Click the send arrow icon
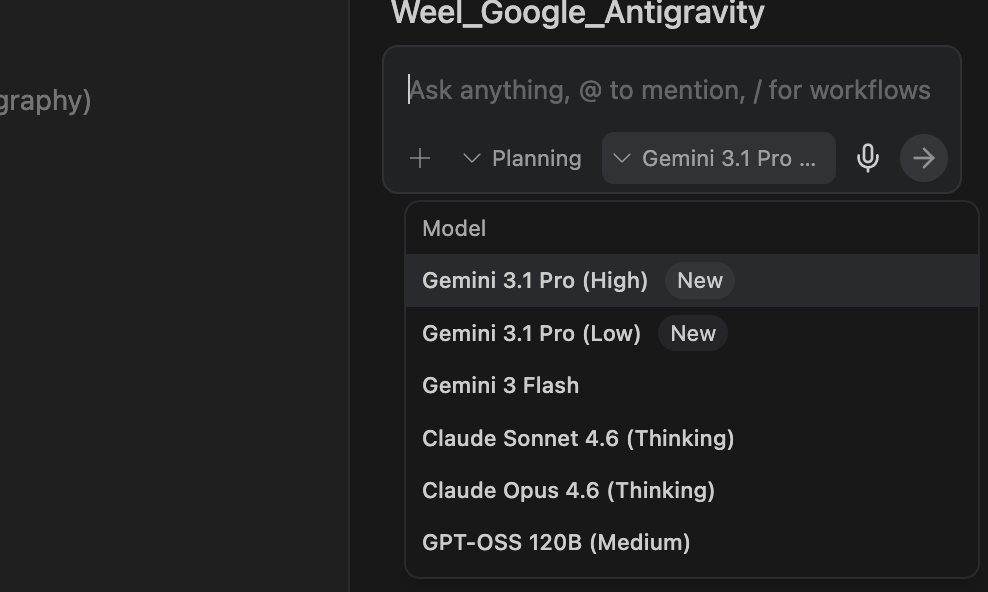The image size is (988, 592). pyautogui.click(x=923, y=157)
